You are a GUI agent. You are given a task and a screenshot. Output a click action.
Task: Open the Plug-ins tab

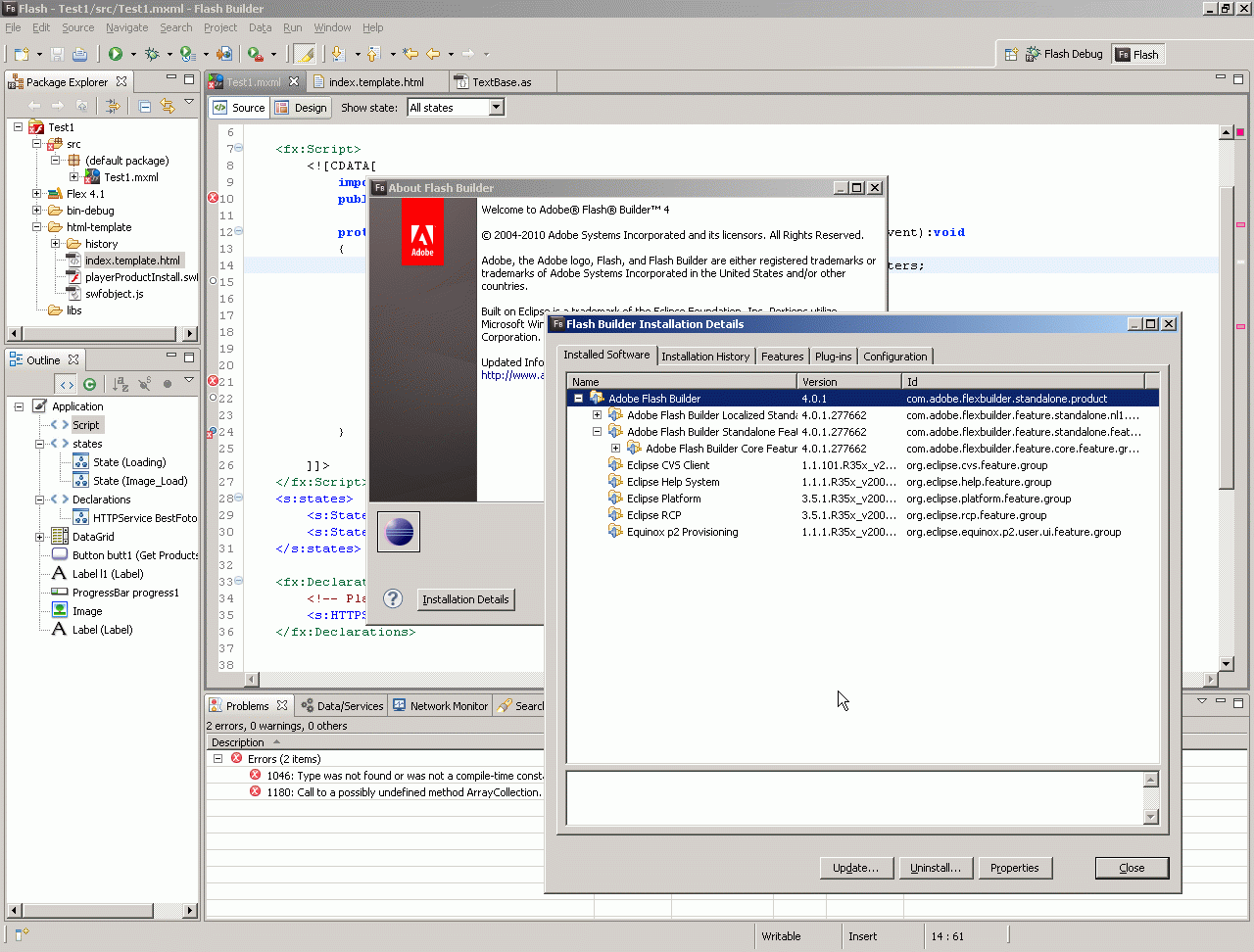click(833, 357)
